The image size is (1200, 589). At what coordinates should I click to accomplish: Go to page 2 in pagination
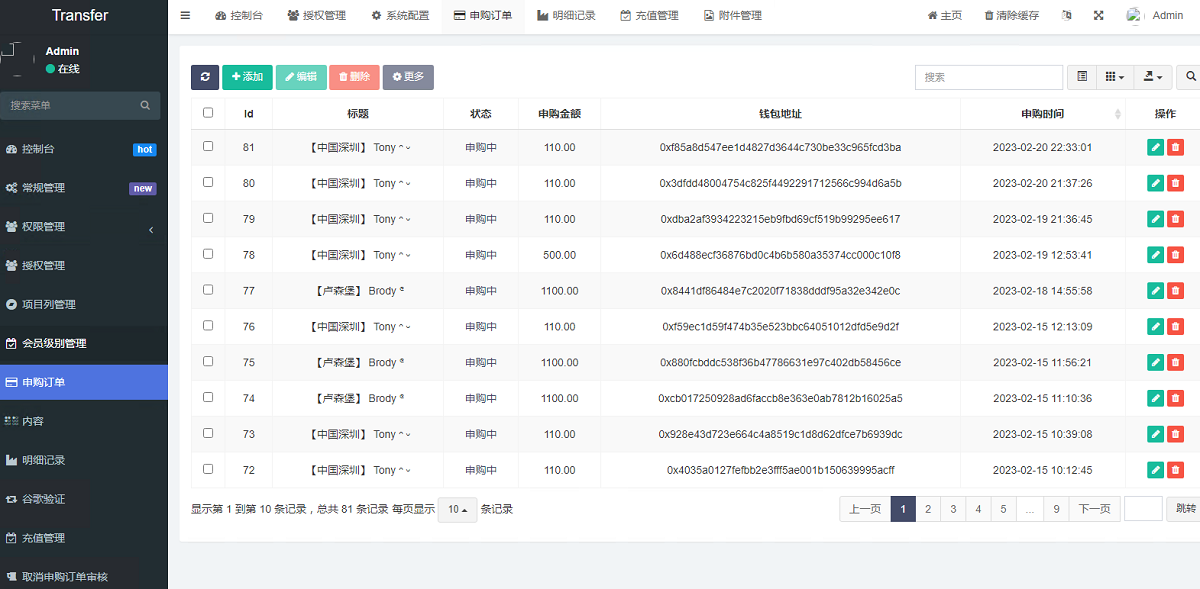[928, 509]
